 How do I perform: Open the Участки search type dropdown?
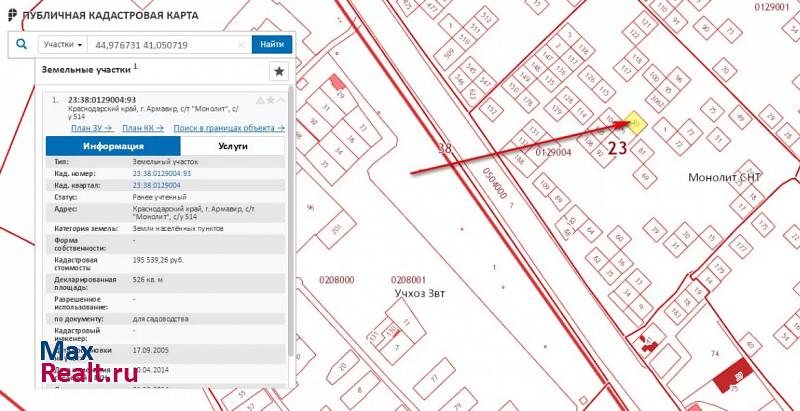tap(62, 45)
